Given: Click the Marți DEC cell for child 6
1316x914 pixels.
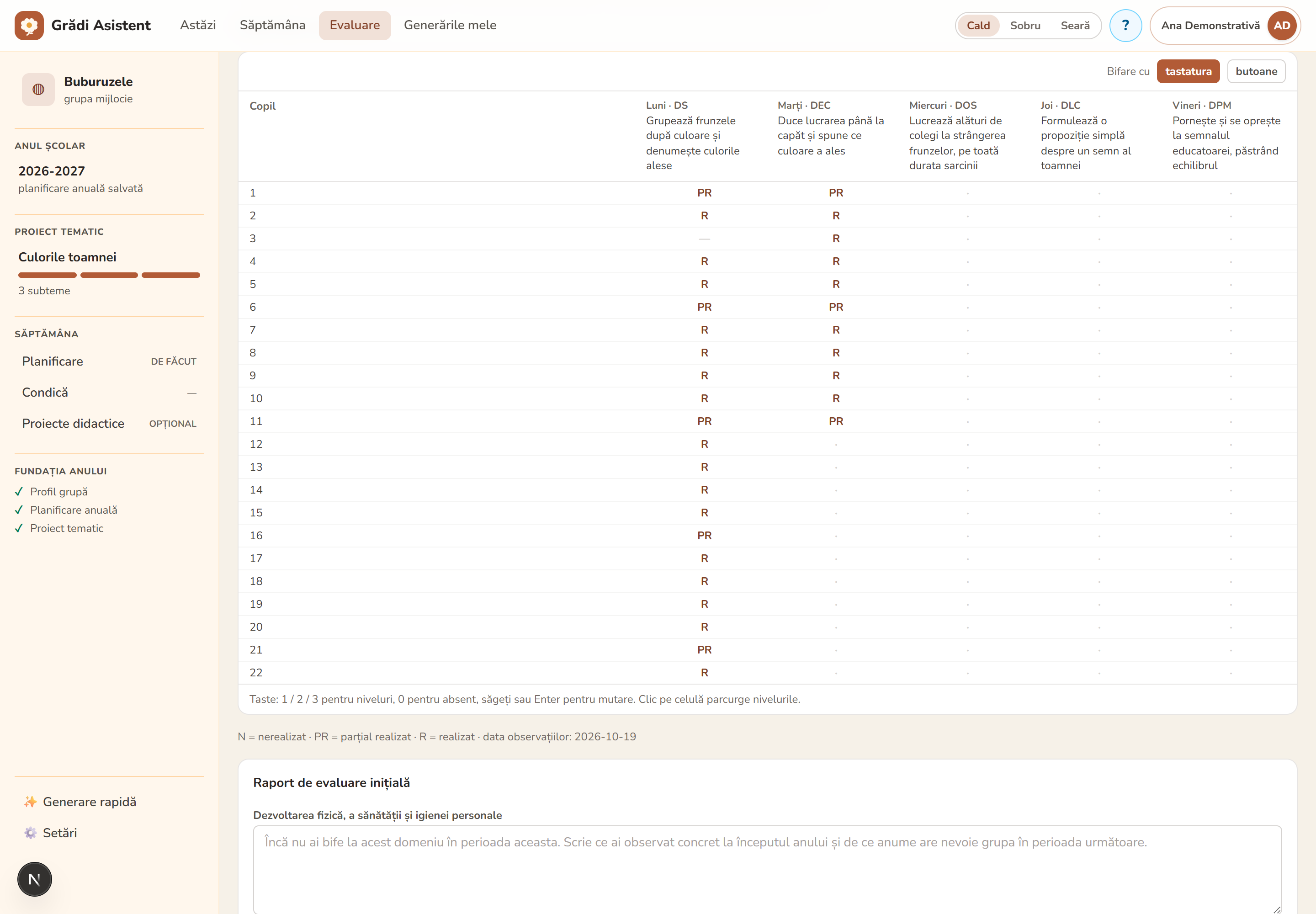Looking at the screenshot, I should (x=836, y=307).
